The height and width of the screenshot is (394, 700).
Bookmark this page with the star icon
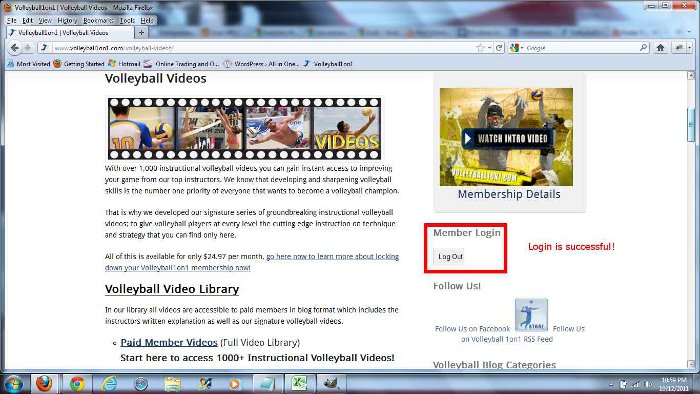(x=480, y=48)
